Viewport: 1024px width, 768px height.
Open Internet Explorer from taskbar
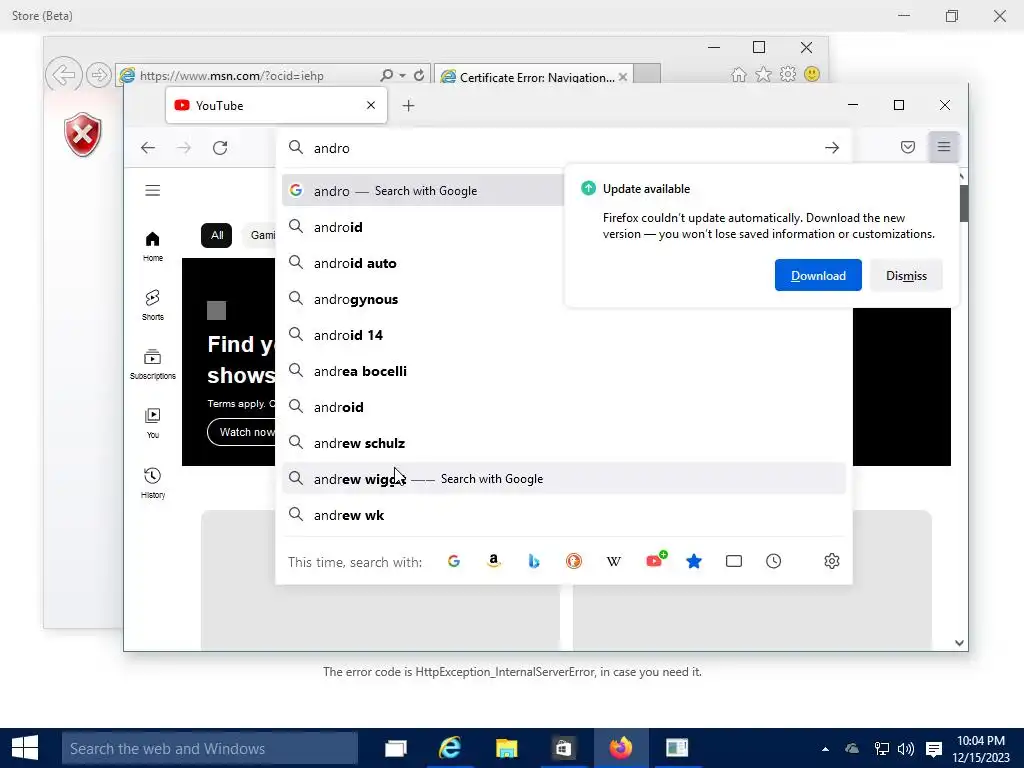click(x=449, y=748)
